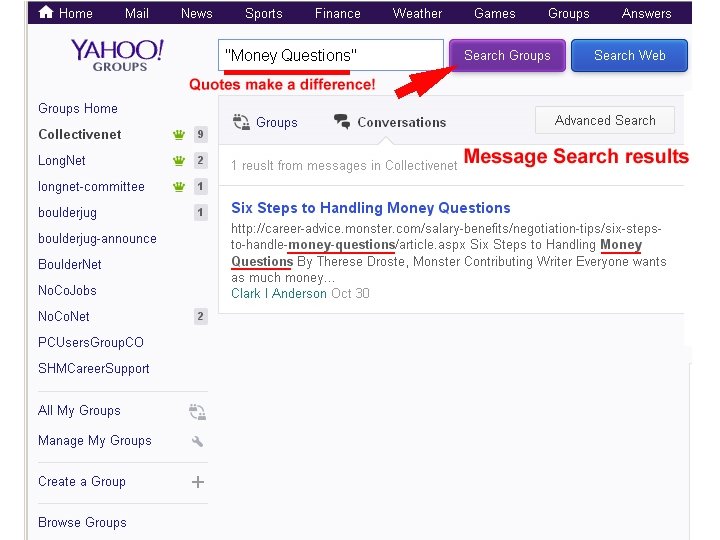This screenshot has height=540, width=720.
Task: Open the longnet-committee unread badge 1
Action: 200,186
